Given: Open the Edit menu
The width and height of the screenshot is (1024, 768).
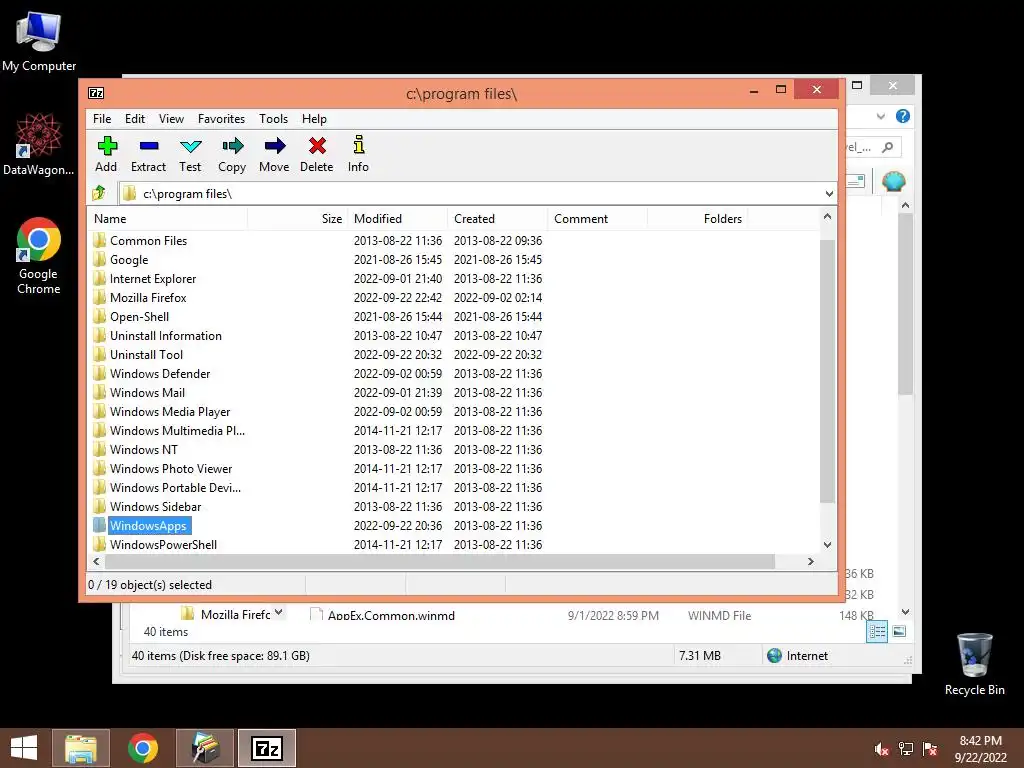Looking at the screenshot, I should 135,119.
